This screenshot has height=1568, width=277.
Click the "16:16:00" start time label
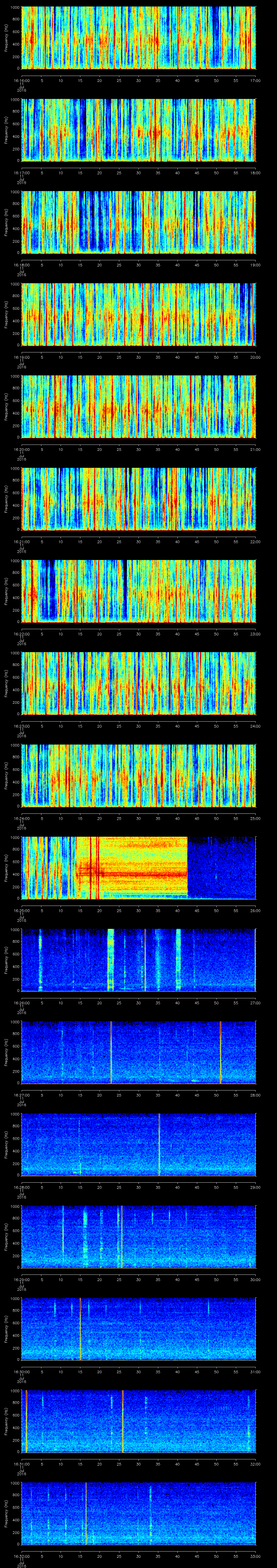tap(22, 80)
